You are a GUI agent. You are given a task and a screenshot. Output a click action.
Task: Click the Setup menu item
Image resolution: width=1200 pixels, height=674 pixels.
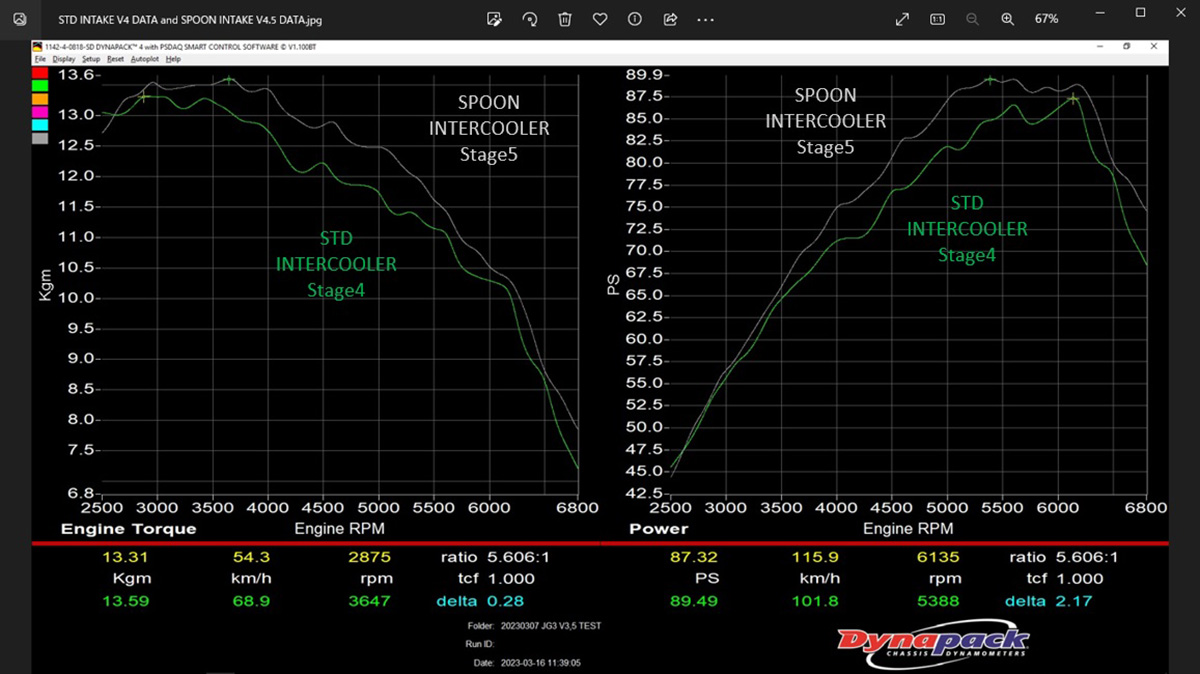click(x=91, y=59)
